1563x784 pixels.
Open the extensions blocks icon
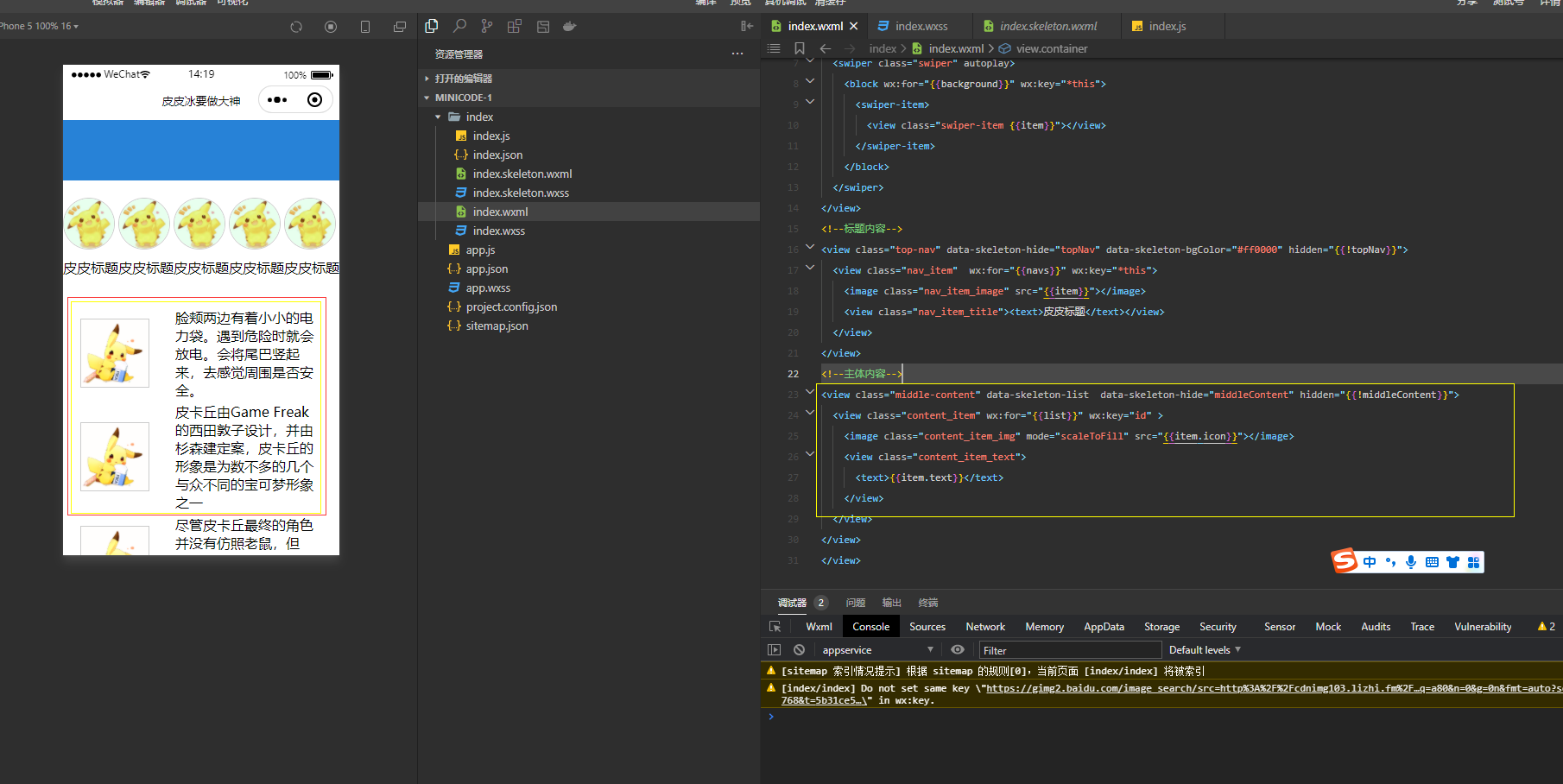point(515,26)
